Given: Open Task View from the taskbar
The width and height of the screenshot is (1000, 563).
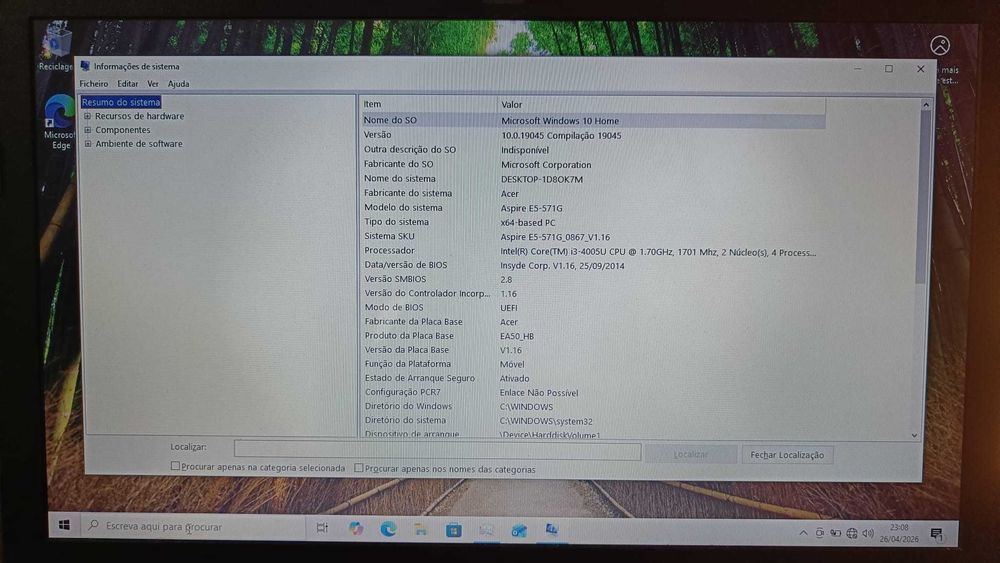Looking at the screenshot, I should [x=322, y=527].
